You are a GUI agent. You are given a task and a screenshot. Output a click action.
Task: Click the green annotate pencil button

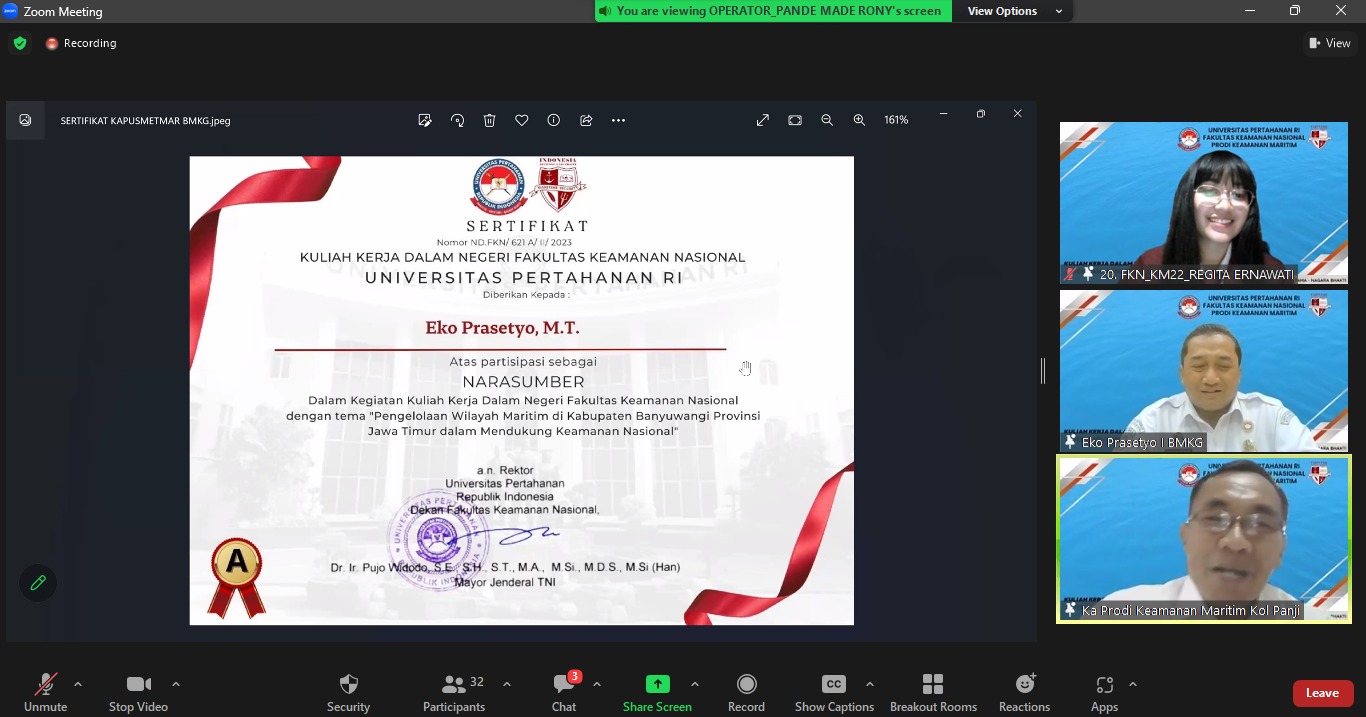(38, 583)
